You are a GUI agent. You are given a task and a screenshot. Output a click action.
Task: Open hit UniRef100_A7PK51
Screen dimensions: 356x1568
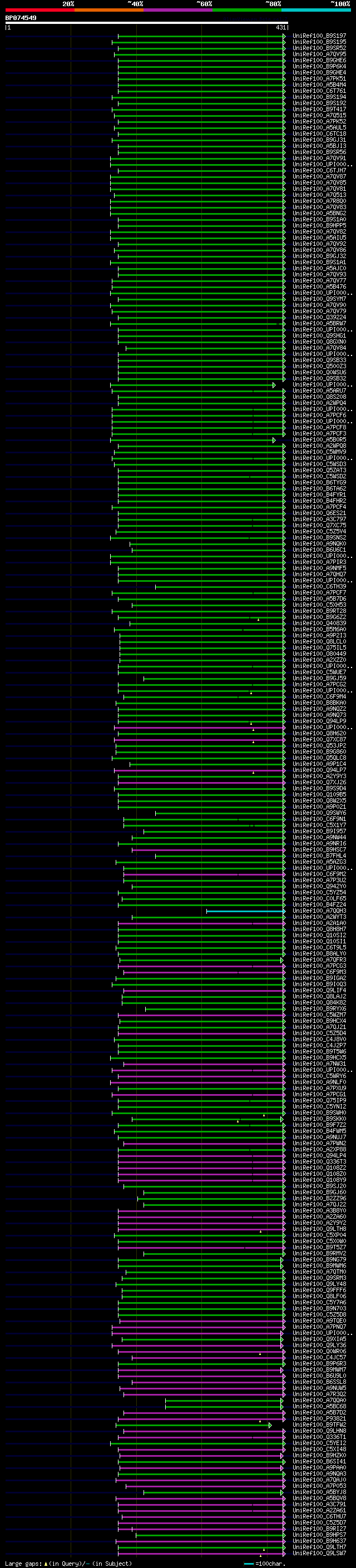[319, 79]
